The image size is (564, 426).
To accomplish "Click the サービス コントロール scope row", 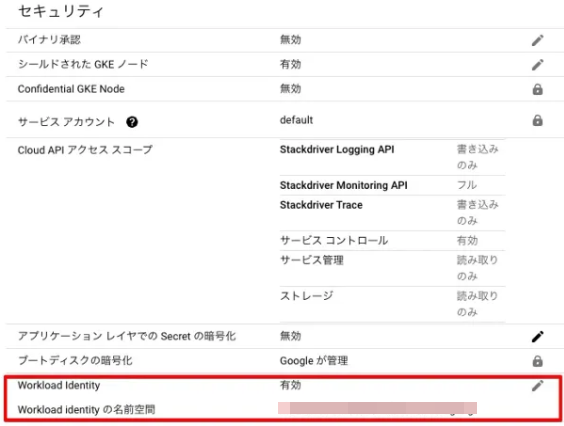I will coord(392,240).
